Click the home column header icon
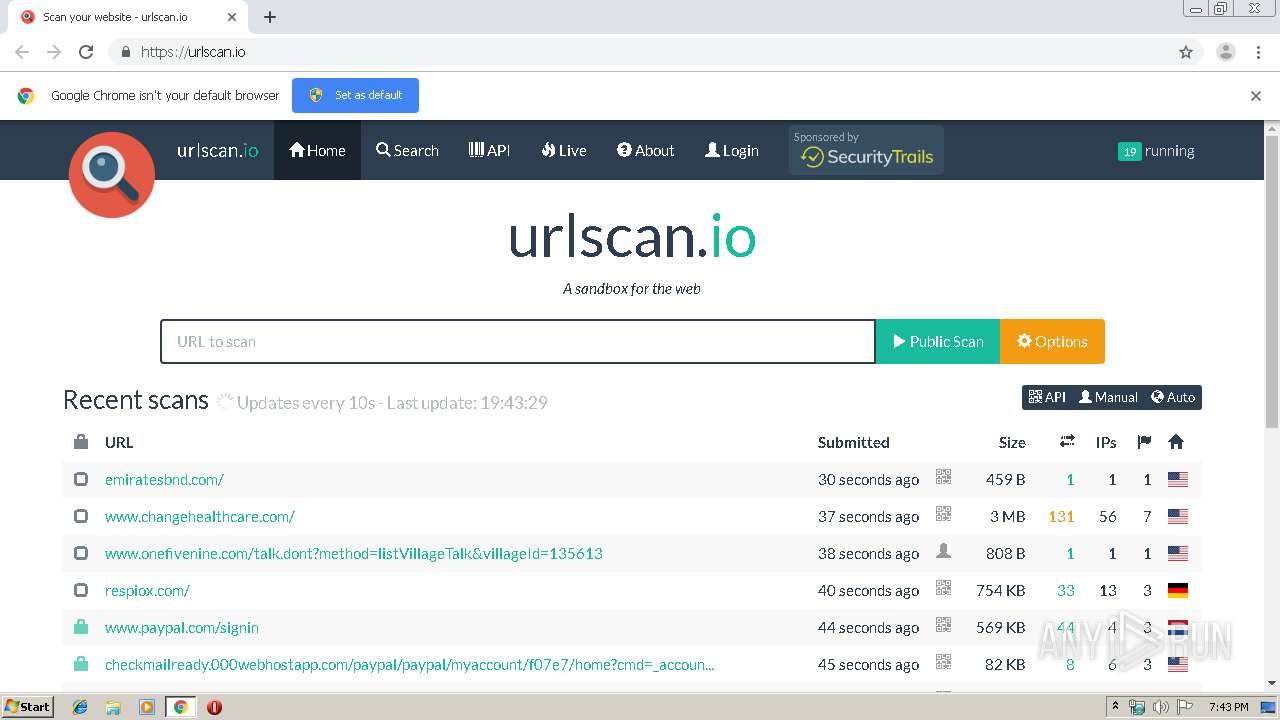Screen dimensions: 1280x720 (1176, 442)
